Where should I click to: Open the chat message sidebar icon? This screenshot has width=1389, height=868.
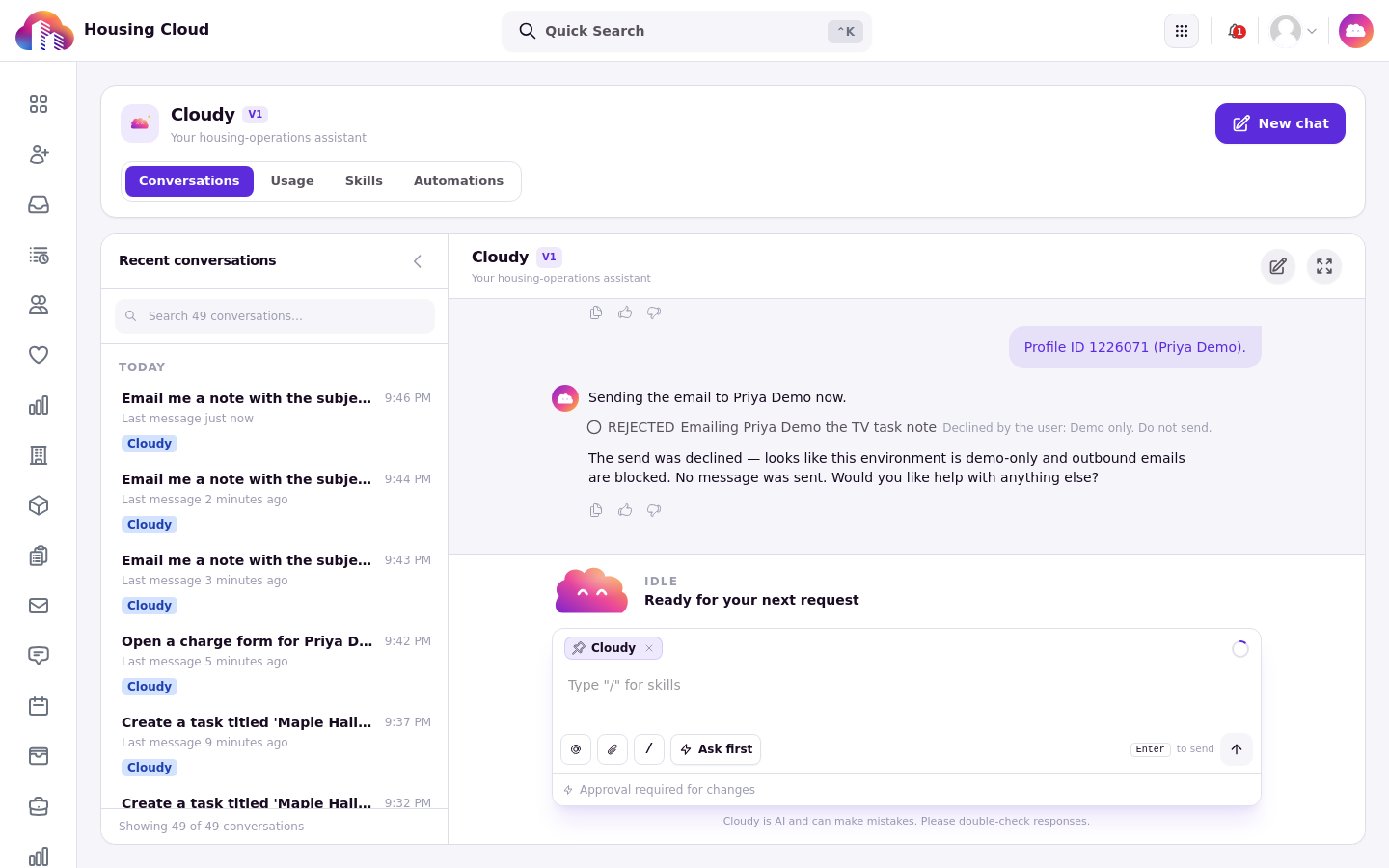coord(39,656)
